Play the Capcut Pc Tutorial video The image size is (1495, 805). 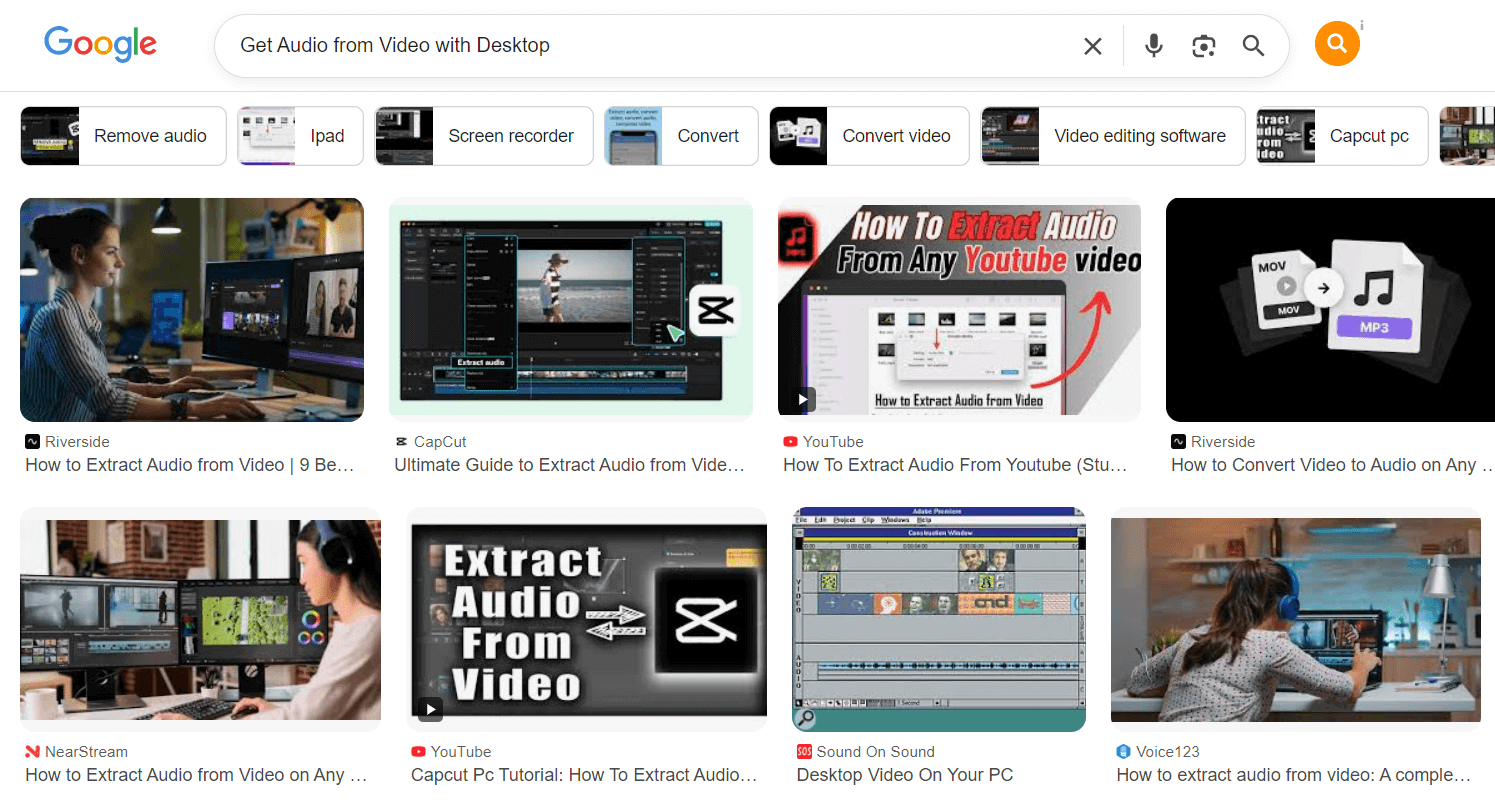588,620
